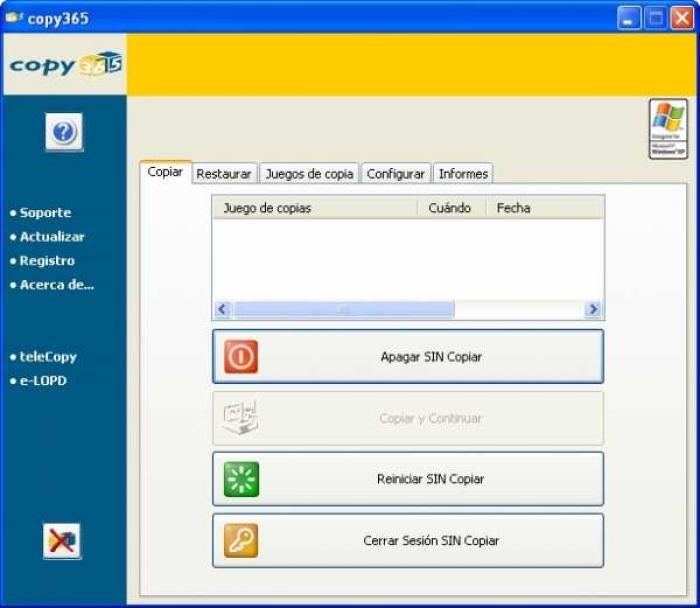
Task: Click Reiniciar SIN Copiar button
Action: pos(408,479)
